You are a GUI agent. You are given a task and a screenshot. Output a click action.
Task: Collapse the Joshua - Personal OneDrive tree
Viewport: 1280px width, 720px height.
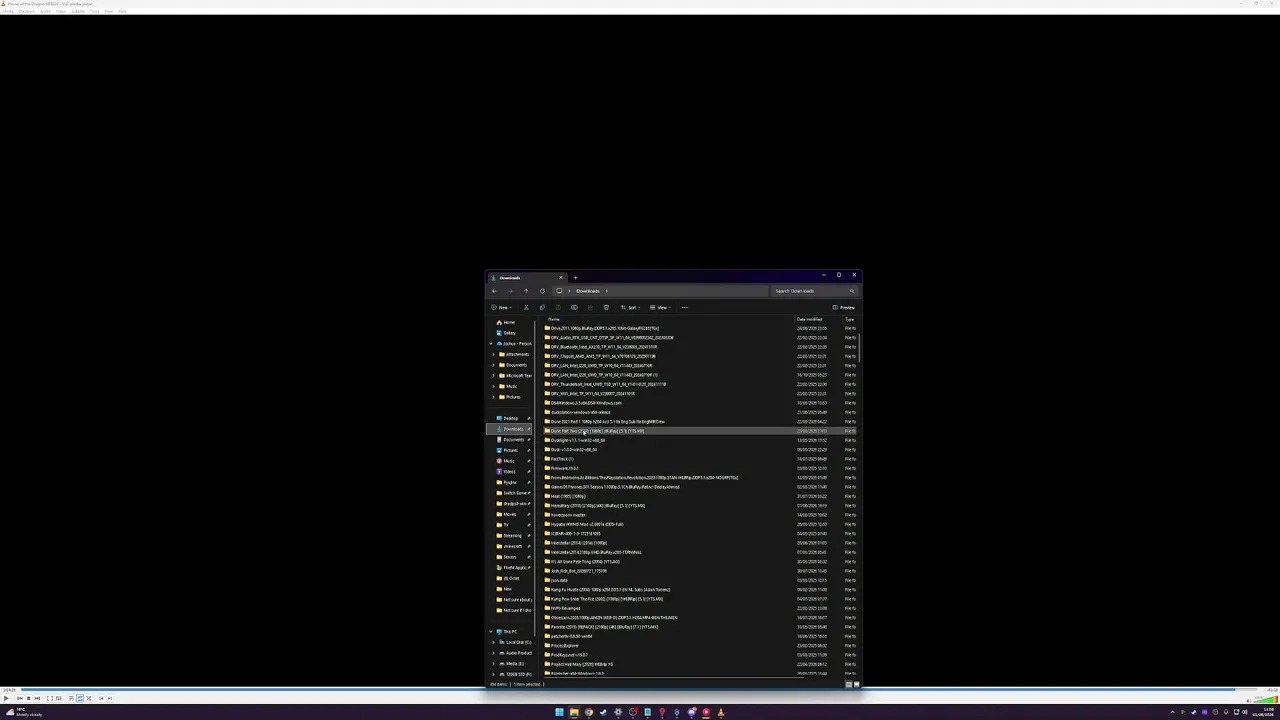point(492,344)
